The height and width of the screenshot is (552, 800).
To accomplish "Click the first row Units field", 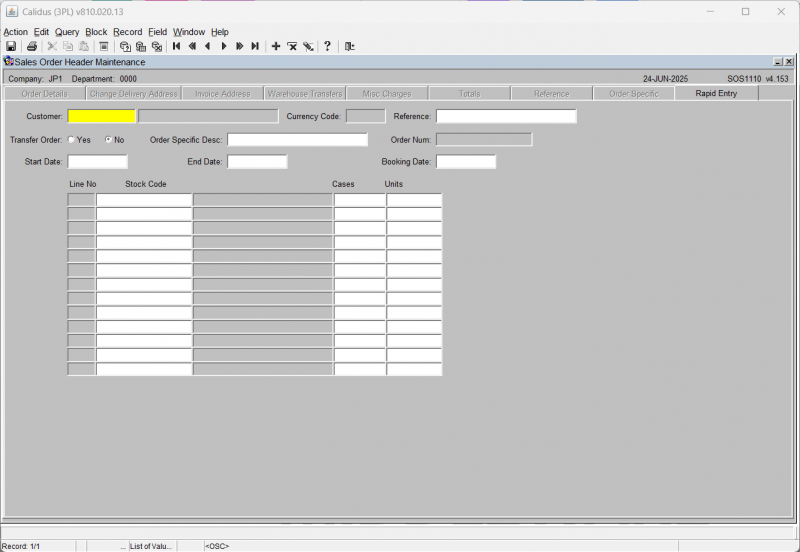I will [414, 200].
